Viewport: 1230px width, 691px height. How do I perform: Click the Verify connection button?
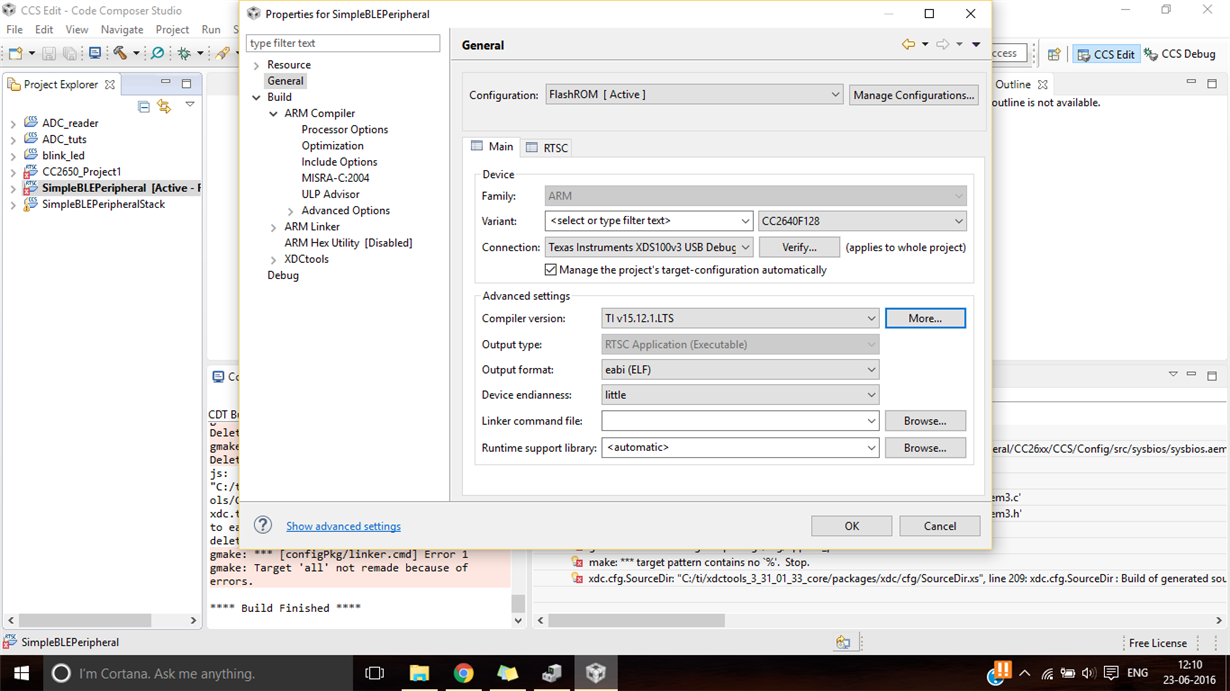[x=799, y=247]
